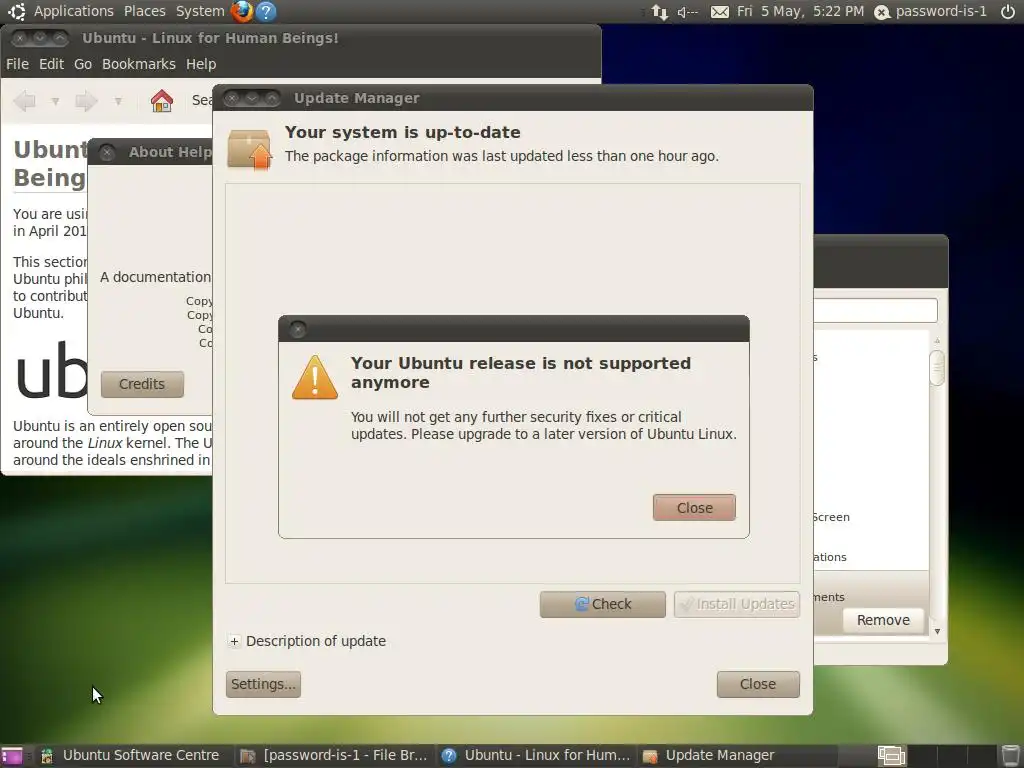Open Go menu in Help browser
This screenshot has width=1024, height=768.
(x=82, y=64)
